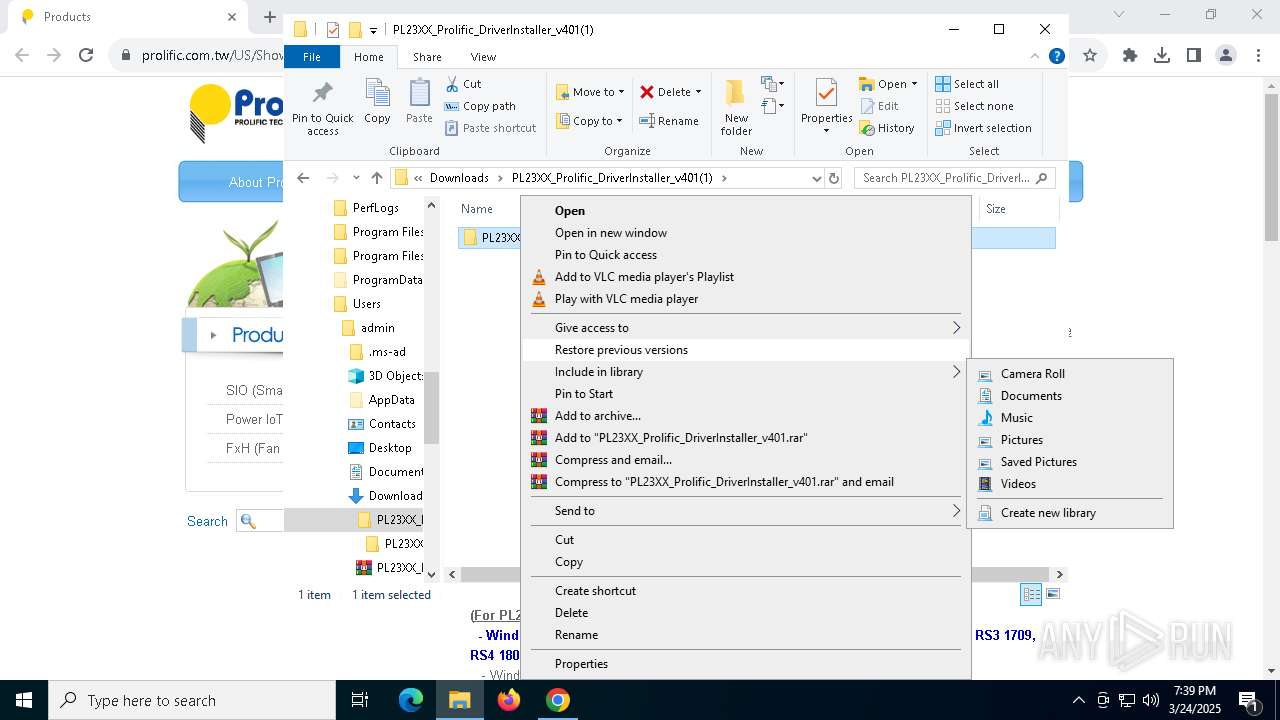The image size is (1280, 720).
Task: Bookmark this page with star icon
Action: (x=1090, y=56)
